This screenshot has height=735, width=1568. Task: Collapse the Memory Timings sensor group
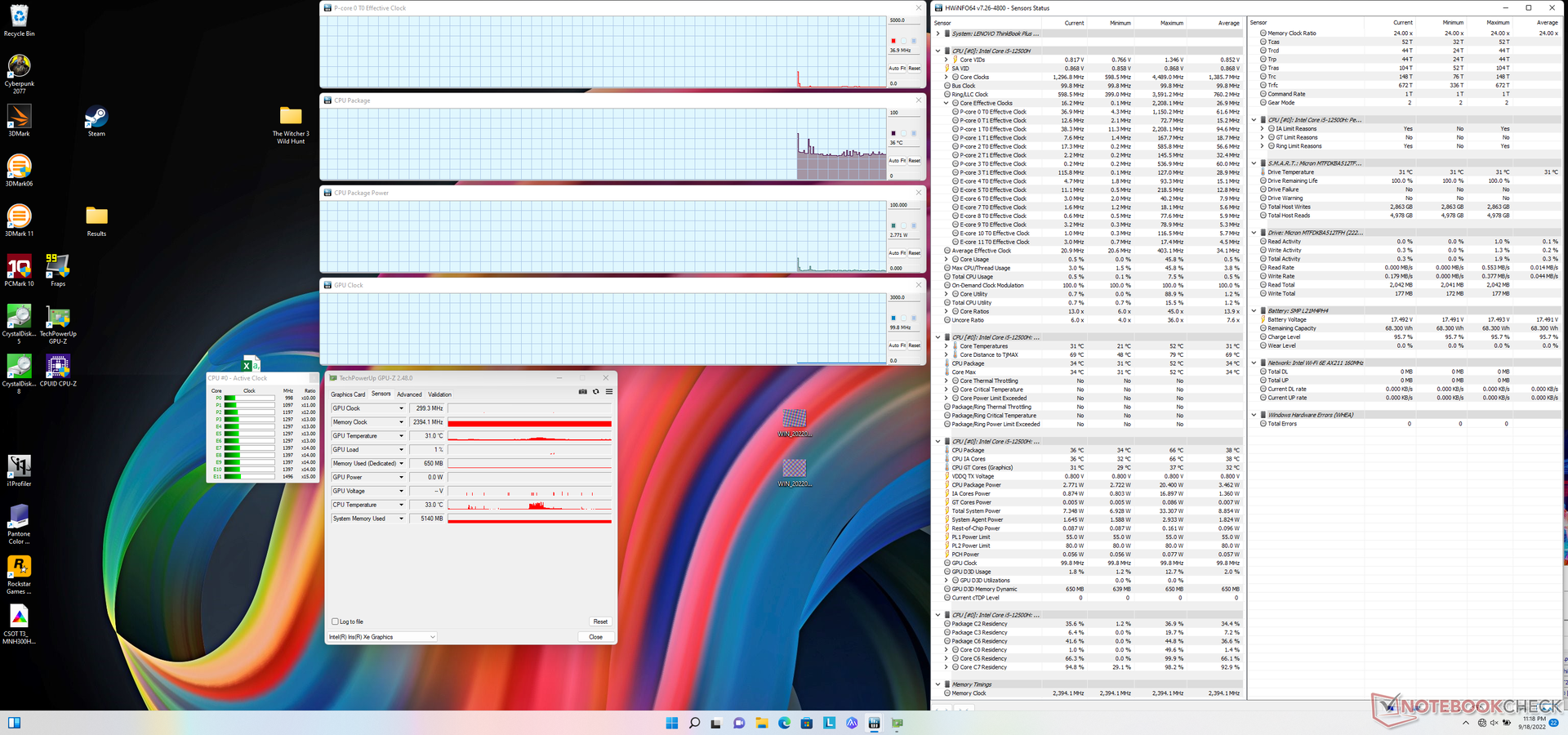coord(938,684)
